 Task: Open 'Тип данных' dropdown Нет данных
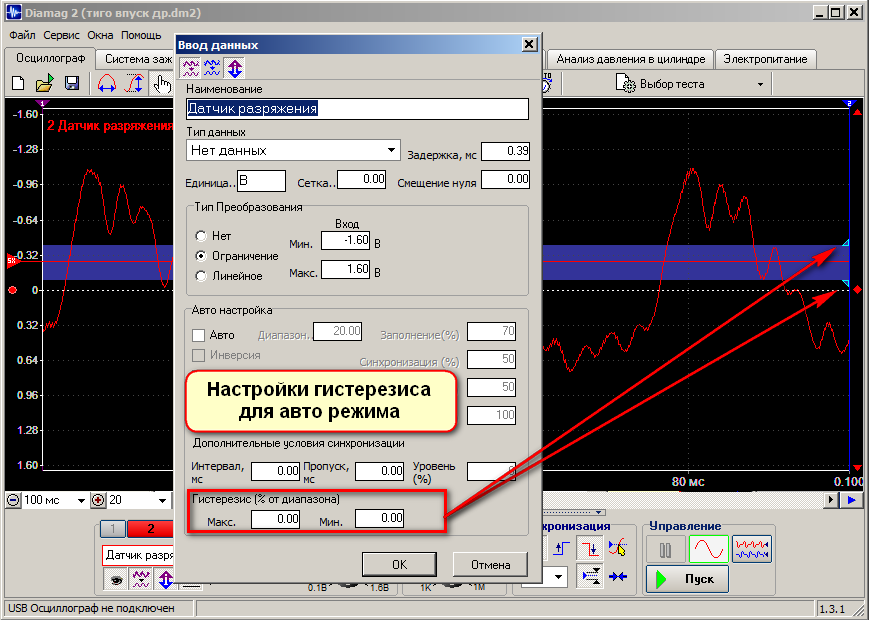pos(293,150)
